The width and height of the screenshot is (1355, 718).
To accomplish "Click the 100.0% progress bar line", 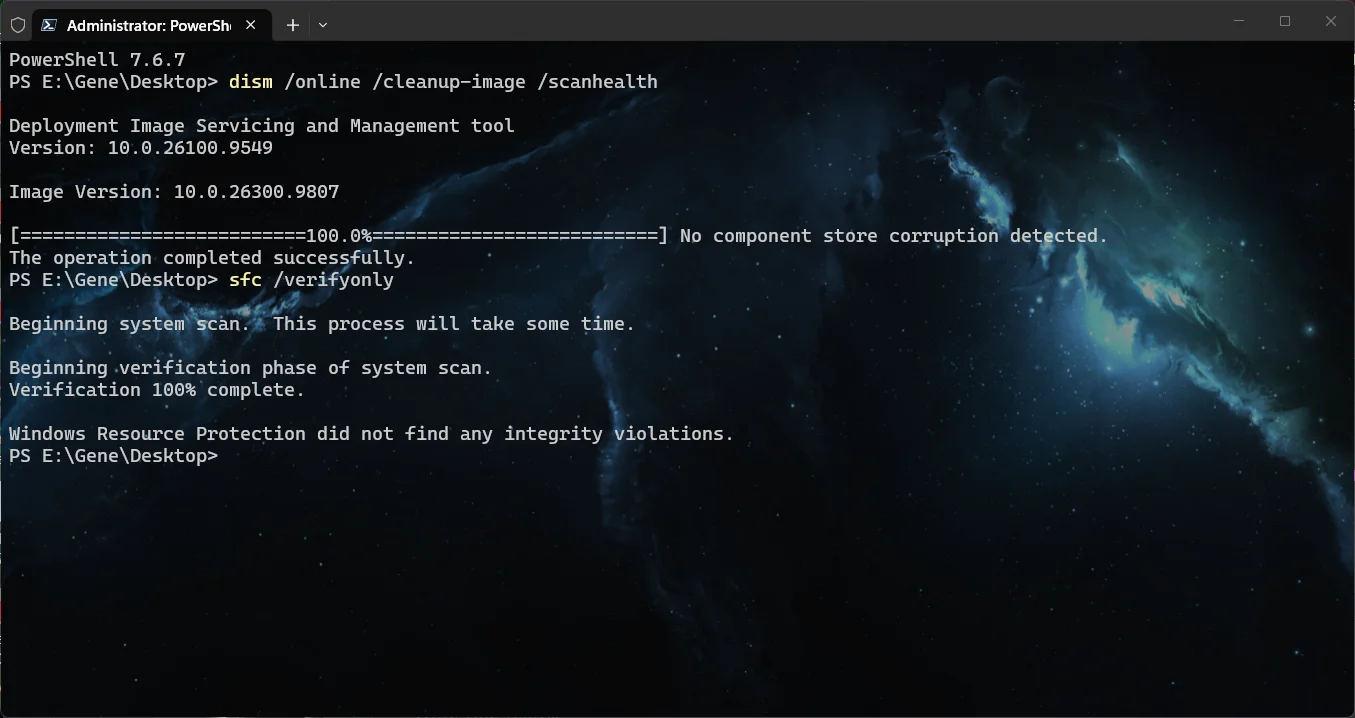I will coord(339,236).
